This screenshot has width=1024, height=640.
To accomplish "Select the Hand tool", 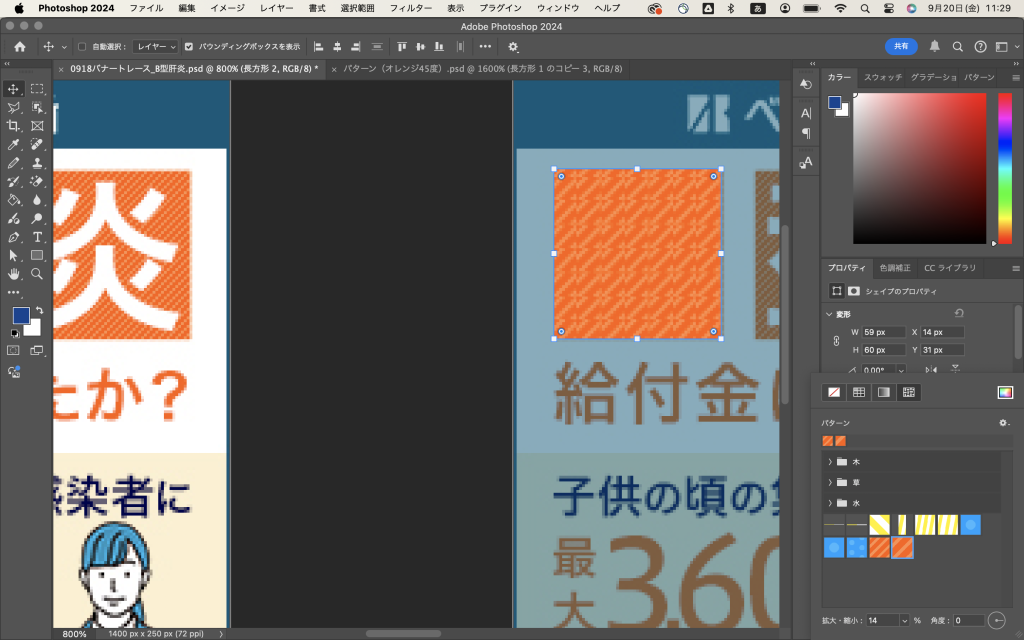I will coord(14,273).
